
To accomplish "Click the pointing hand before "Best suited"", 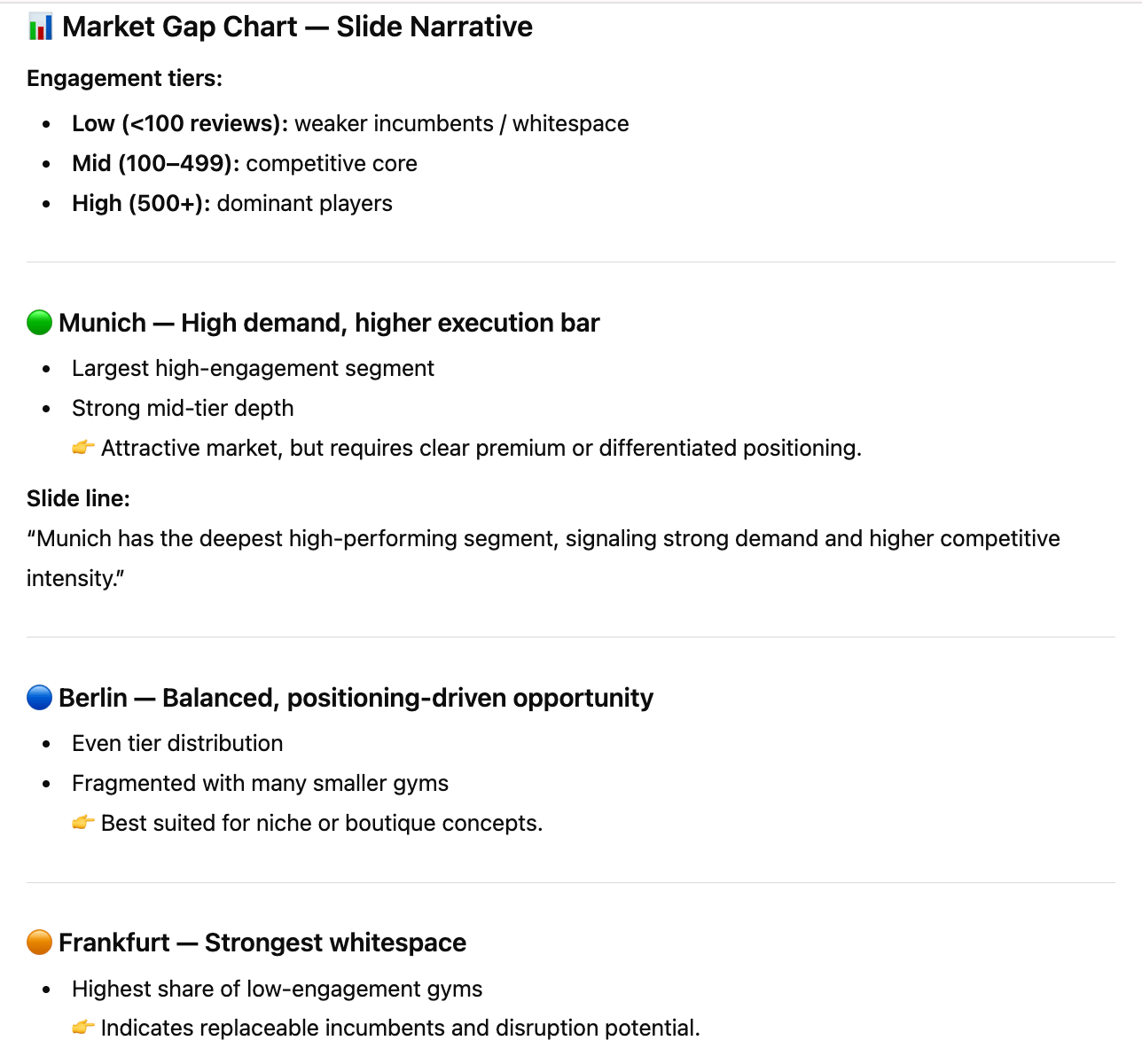I will click(x=83, y=823).
